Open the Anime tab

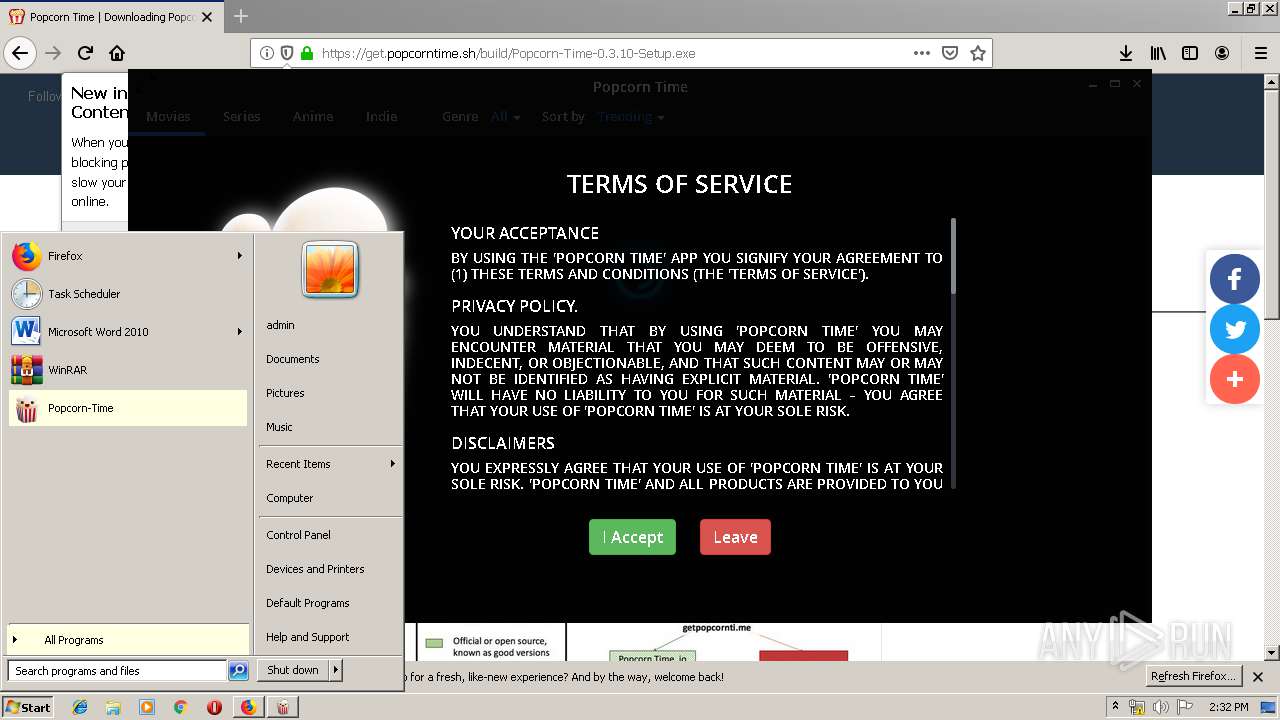coord(313,116)
